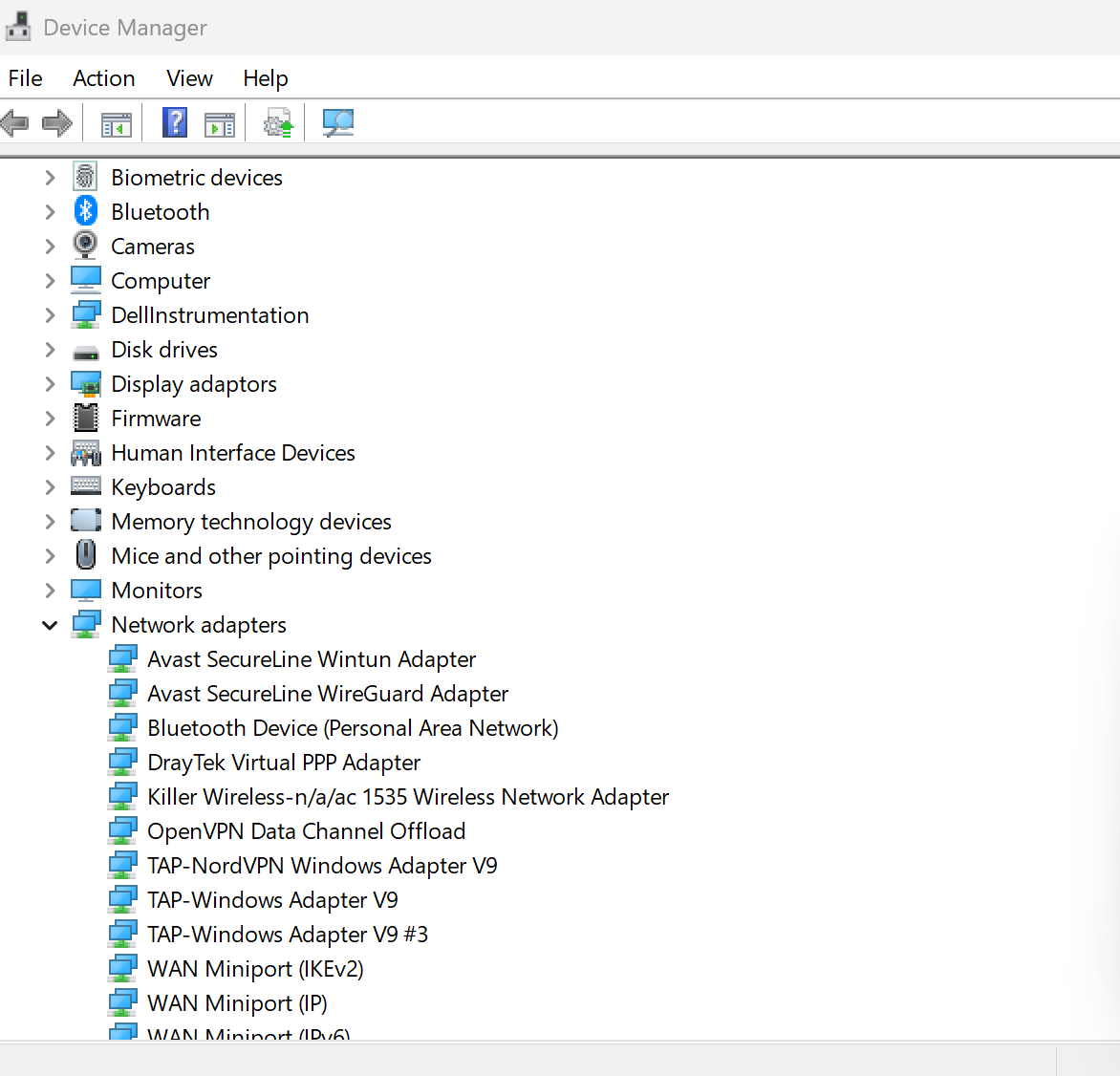The height and width of the screenshot is (1076, 1120).
Task: Click the Bluetooth category icon
Action: point(86,211)
